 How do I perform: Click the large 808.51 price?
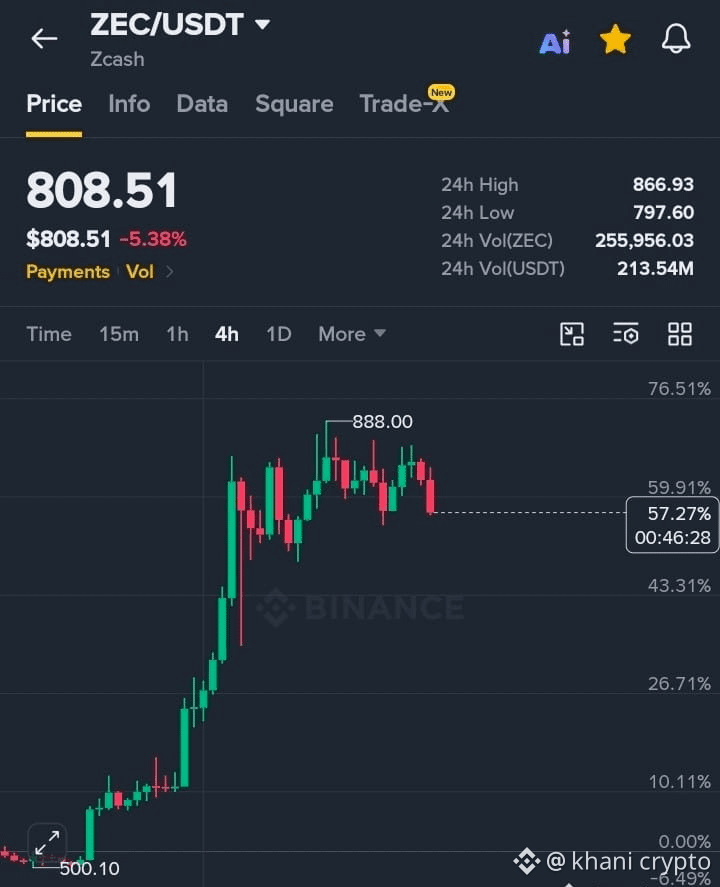click(x=102, y=190)
